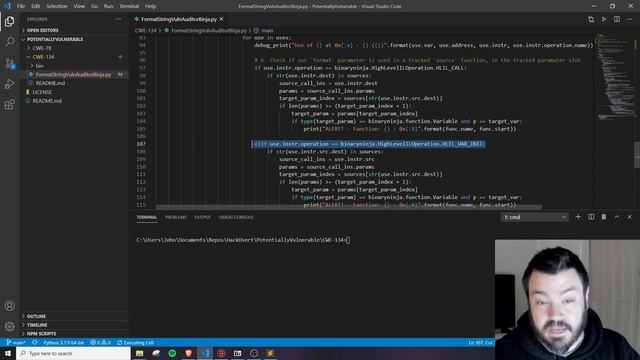
Task: Open the Accounts menu in the activity bar
Action: click(9, 306)
